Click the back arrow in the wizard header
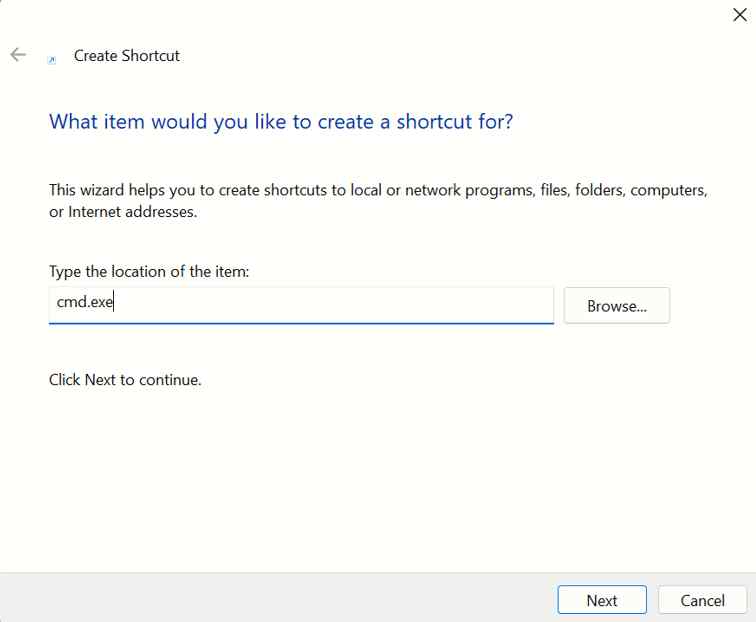This screenshot has height=622, width=756. click(18, 55)
